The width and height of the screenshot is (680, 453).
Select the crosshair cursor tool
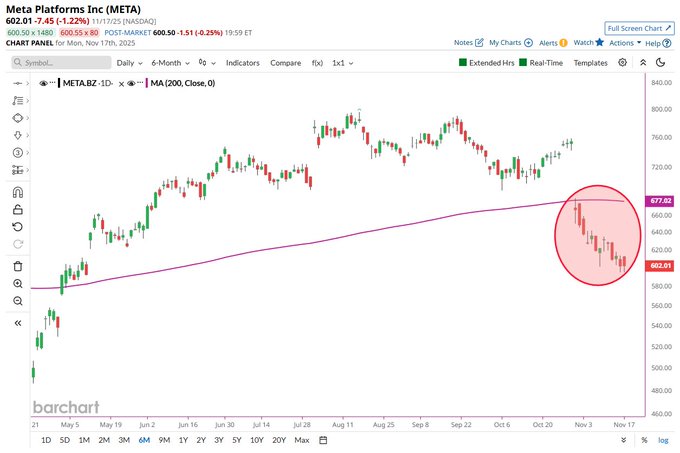tap(17, 83)
